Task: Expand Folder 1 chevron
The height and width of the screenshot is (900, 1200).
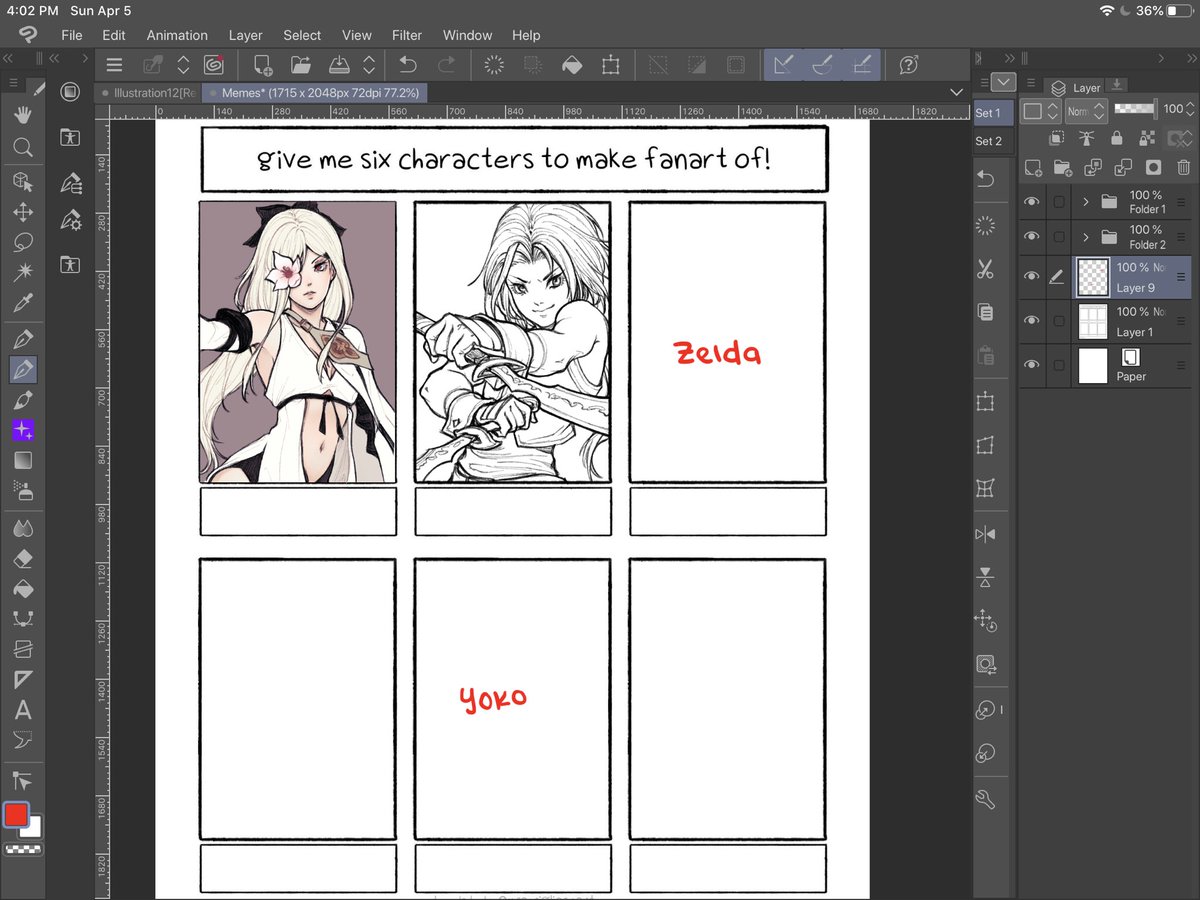Action: [x=1086, y=202]
